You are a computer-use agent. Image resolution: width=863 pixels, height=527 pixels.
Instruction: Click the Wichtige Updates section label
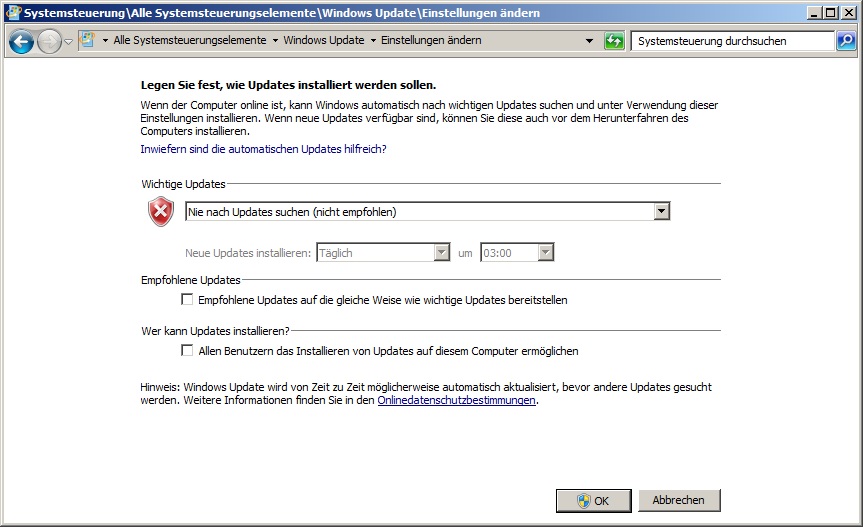[183, 184]
